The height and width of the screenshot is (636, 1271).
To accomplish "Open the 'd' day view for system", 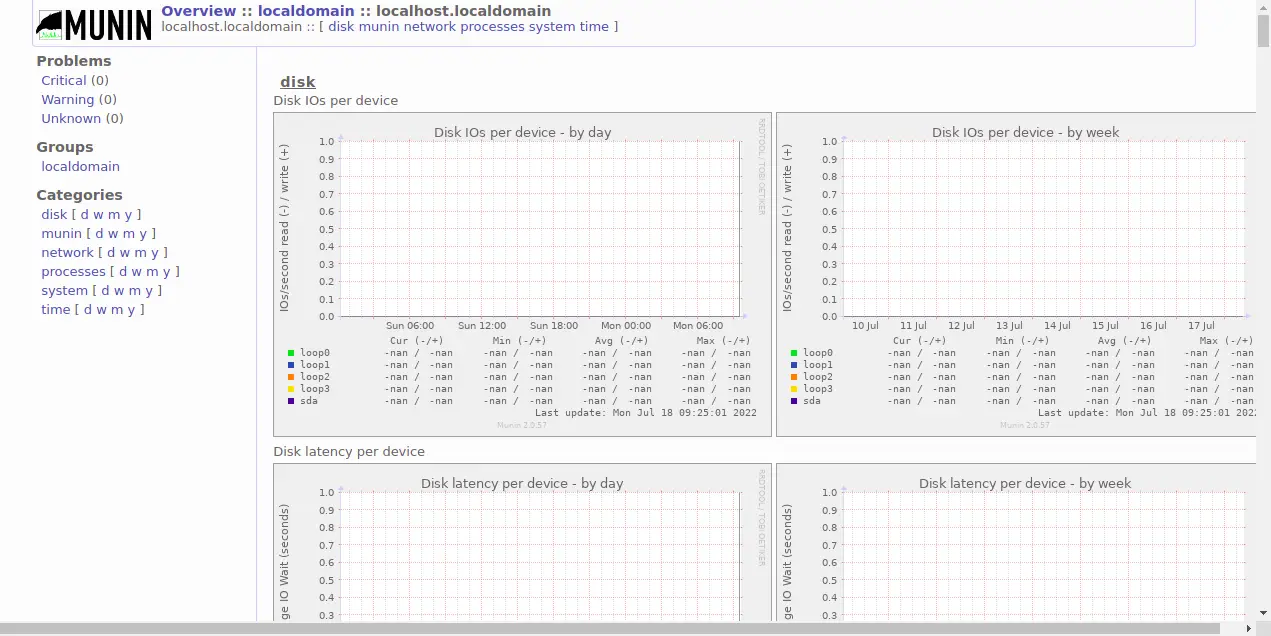I will [105, 290].
